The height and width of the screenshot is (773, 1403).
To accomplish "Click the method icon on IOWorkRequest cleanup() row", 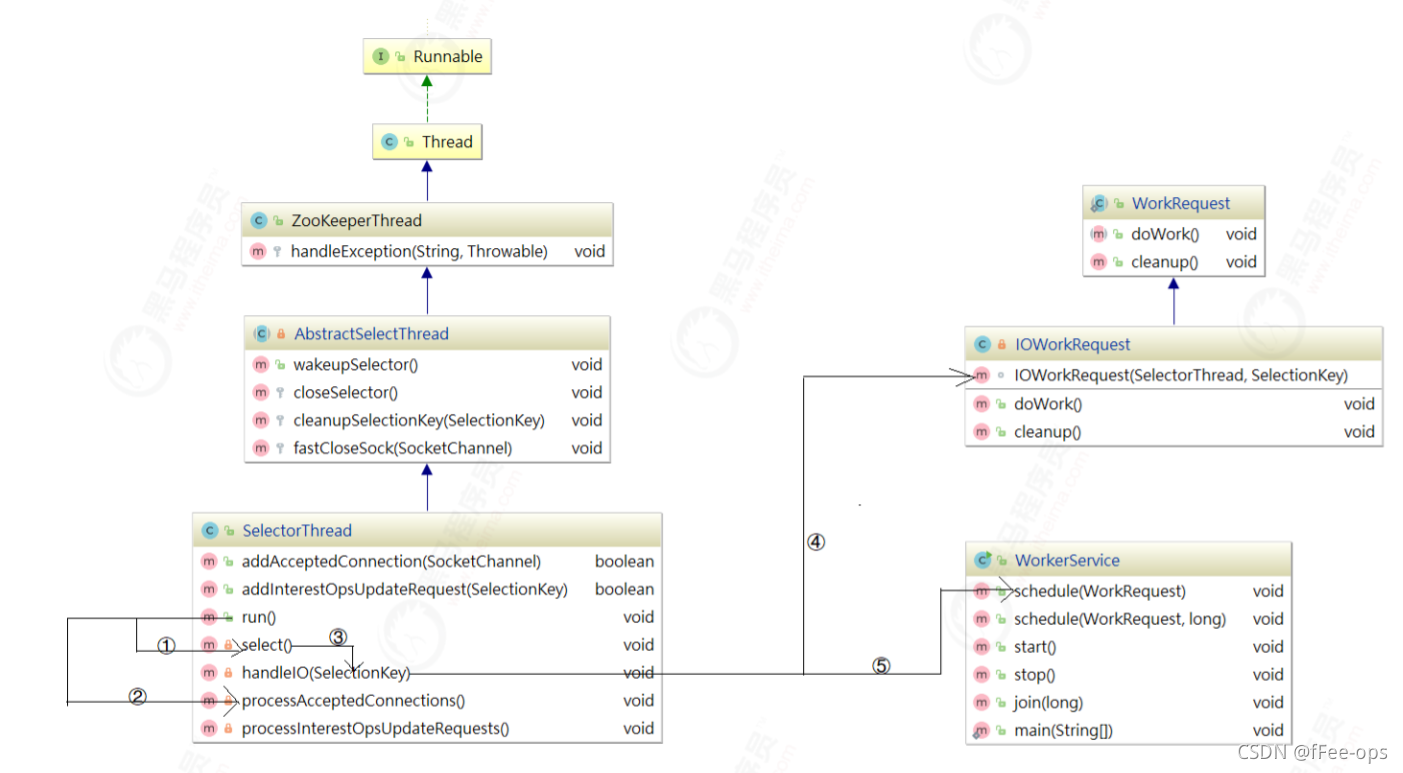I will point(981,433).
